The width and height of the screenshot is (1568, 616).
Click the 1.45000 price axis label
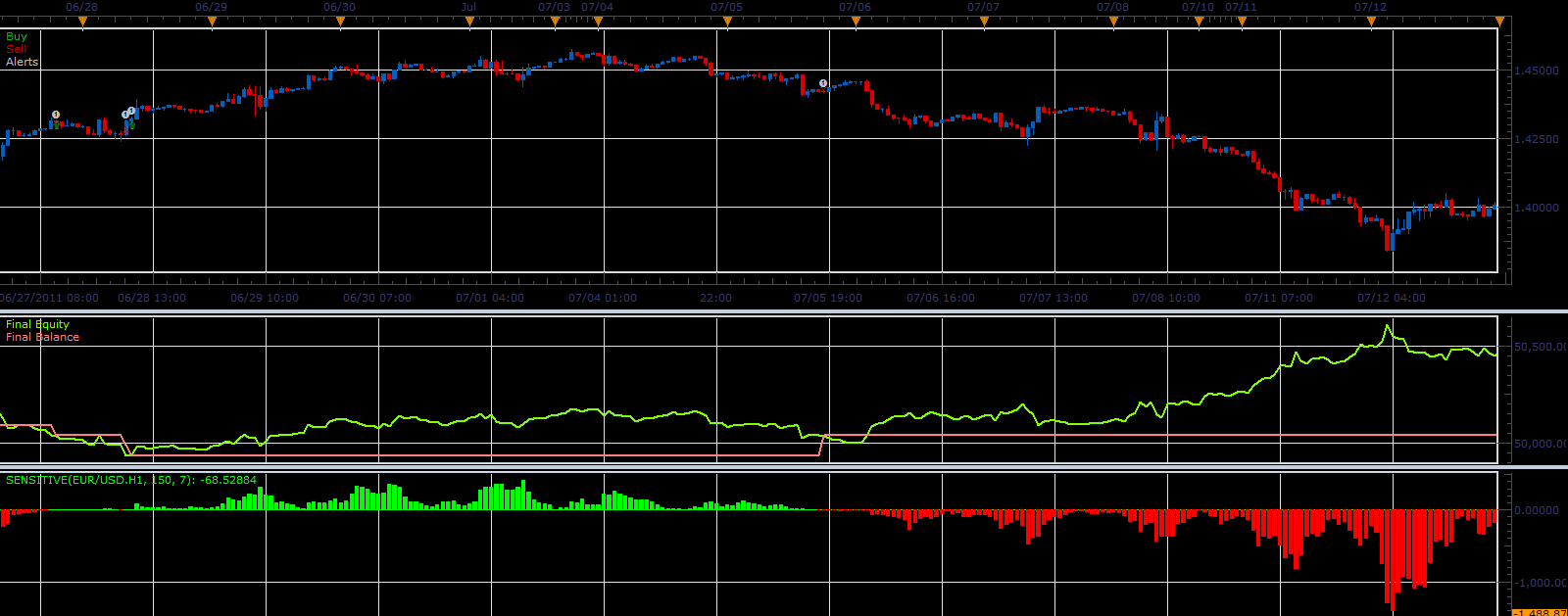[x=1537, y=71]
